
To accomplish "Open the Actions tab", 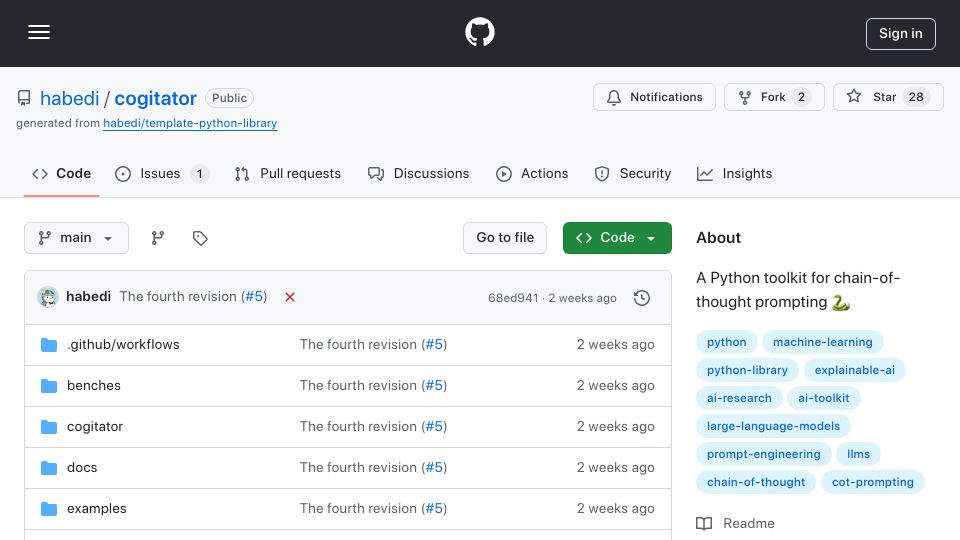I will coord(531,174).
